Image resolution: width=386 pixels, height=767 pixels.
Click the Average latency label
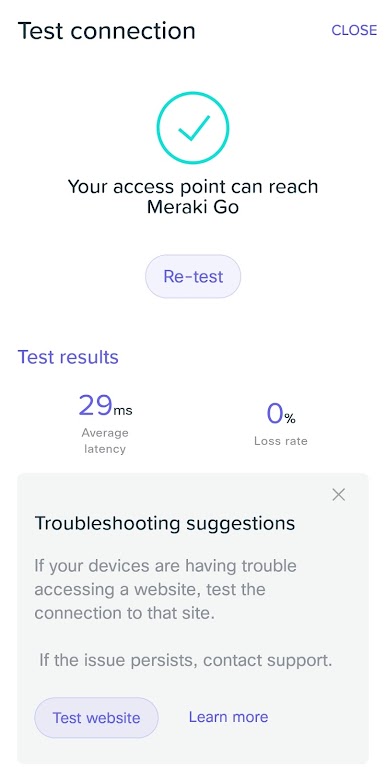coord(105,441)
